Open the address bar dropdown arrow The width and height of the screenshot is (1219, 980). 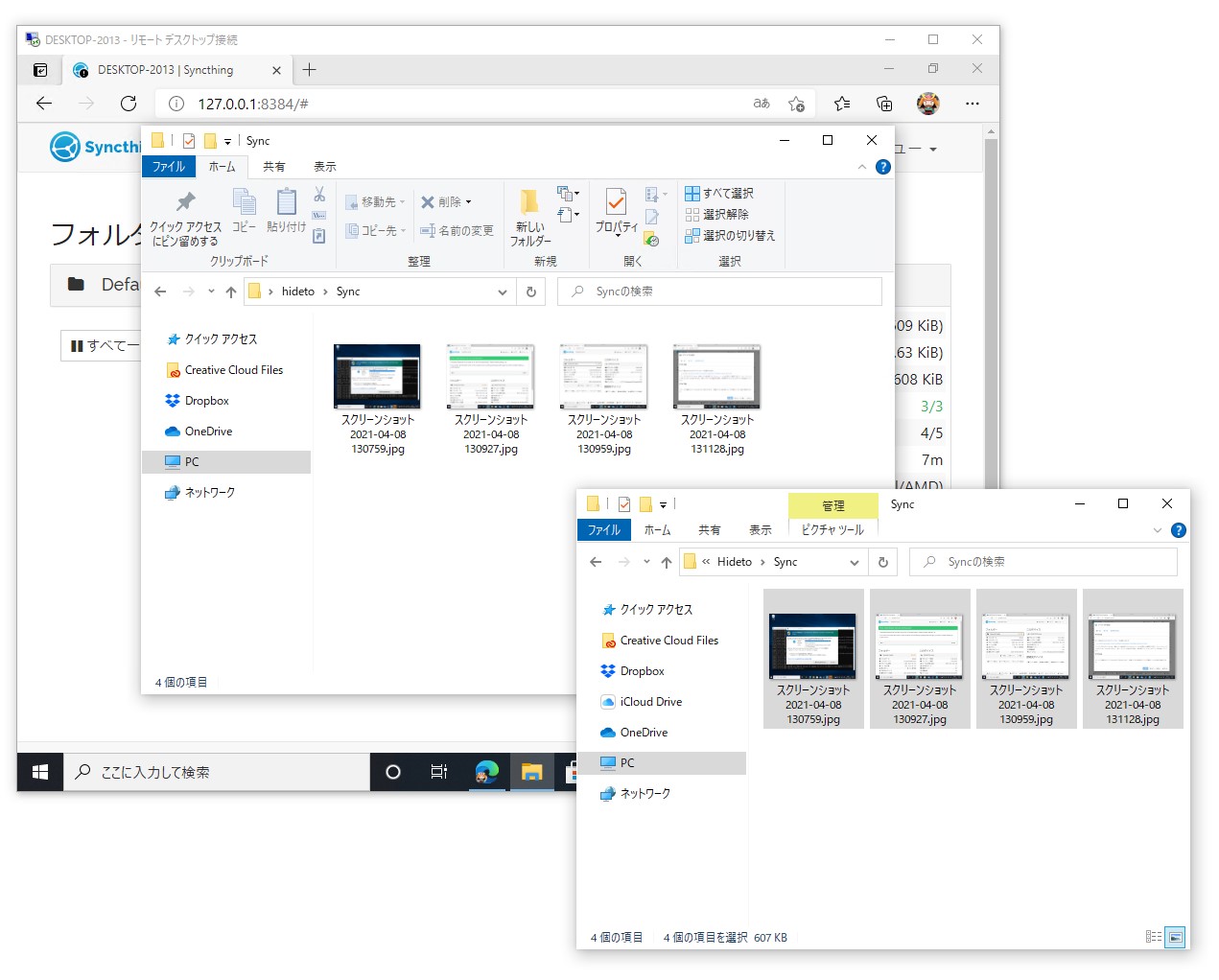503,291
